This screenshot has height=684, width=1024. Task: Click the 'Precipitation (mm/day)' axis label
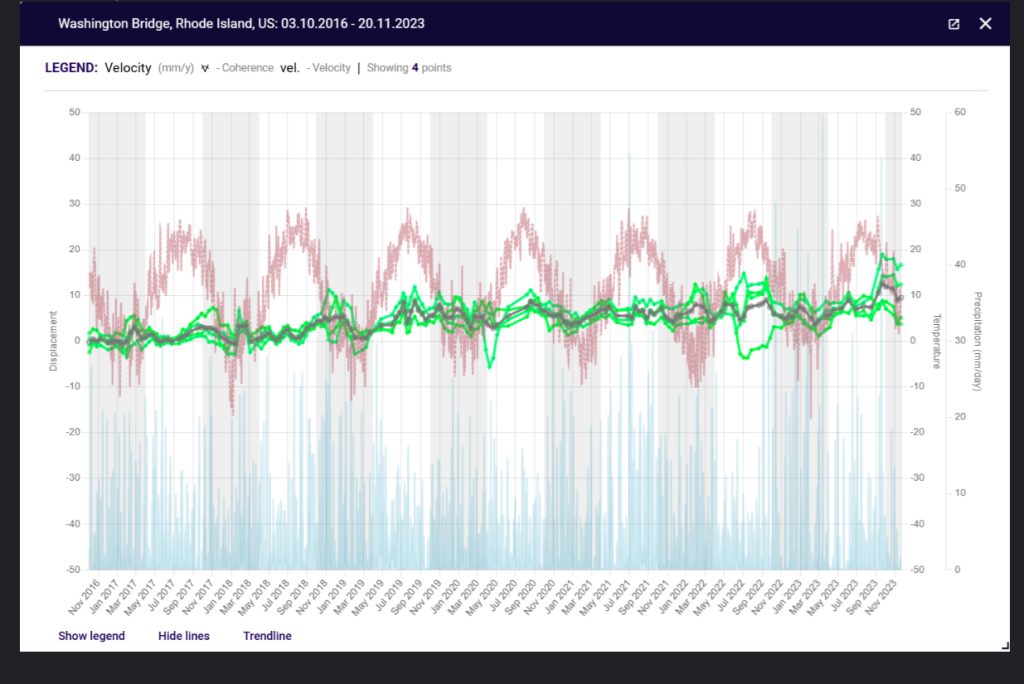pyautogui.click(x=978, y=341)
